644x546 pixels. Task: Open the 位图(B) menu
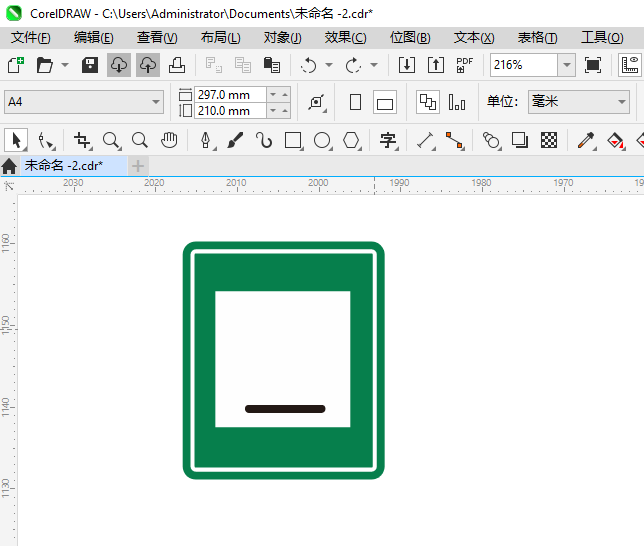coord(410,37)
